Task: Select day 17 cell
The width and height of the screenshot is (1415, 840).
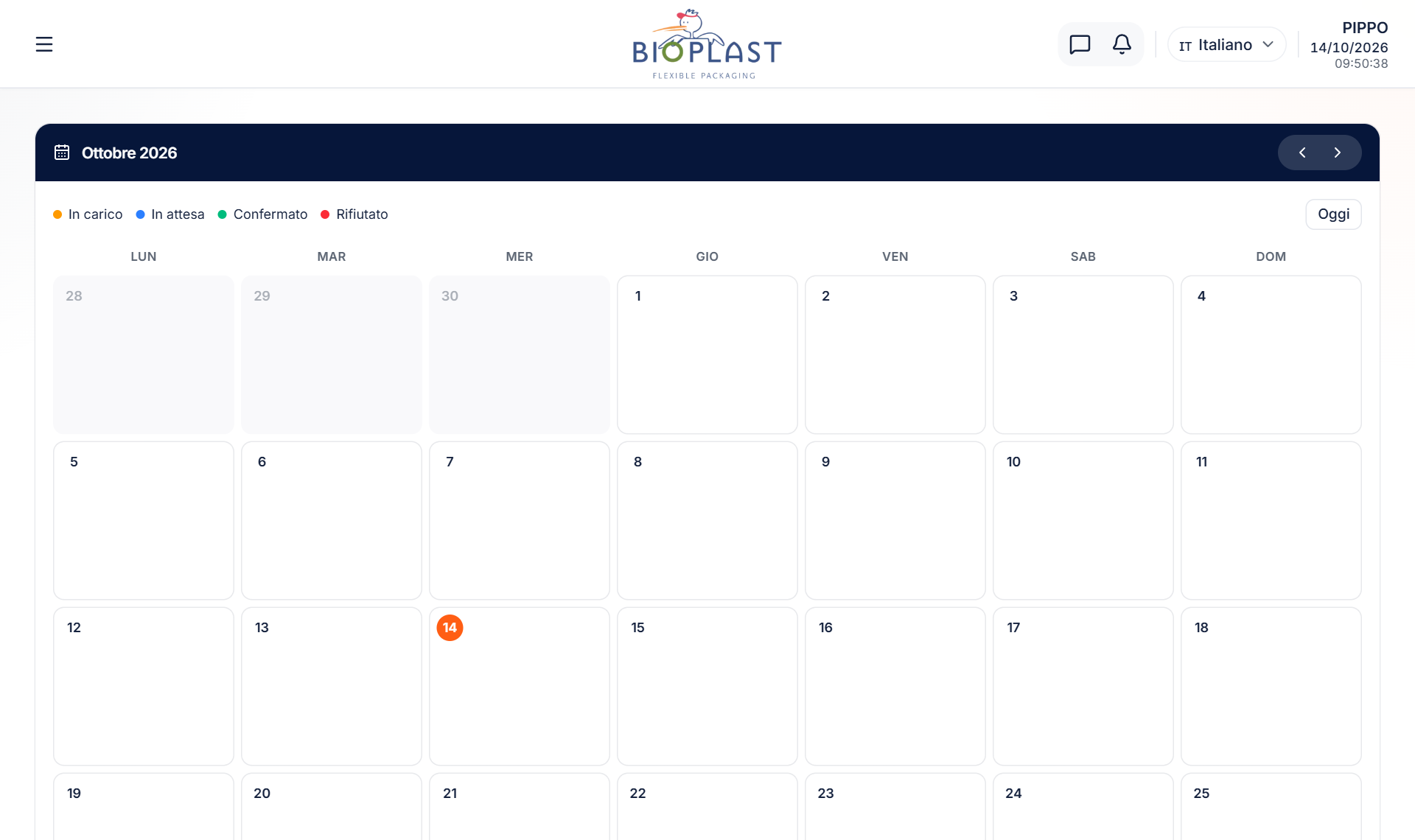Action: tap(1083, 686)
